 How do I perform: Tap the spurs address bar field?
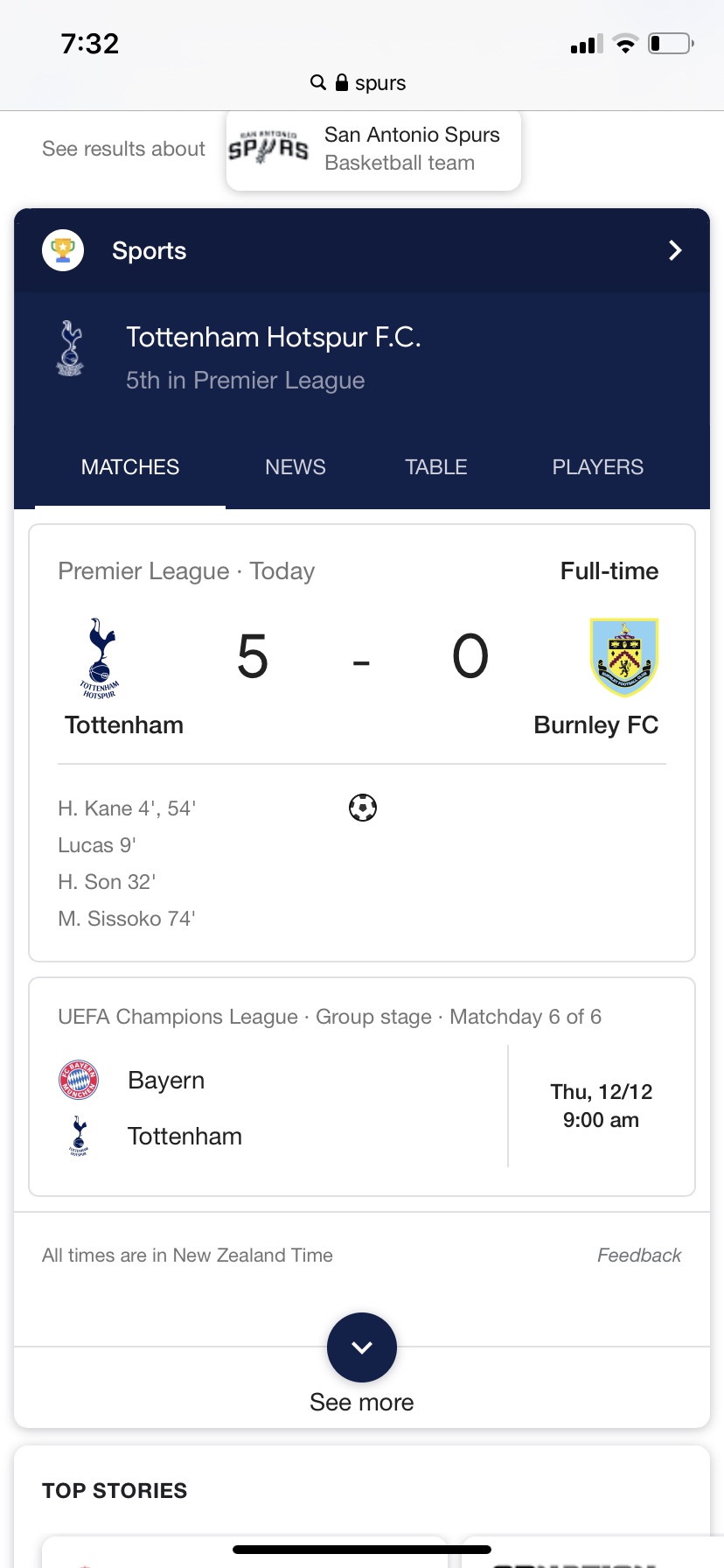(362, 82)
